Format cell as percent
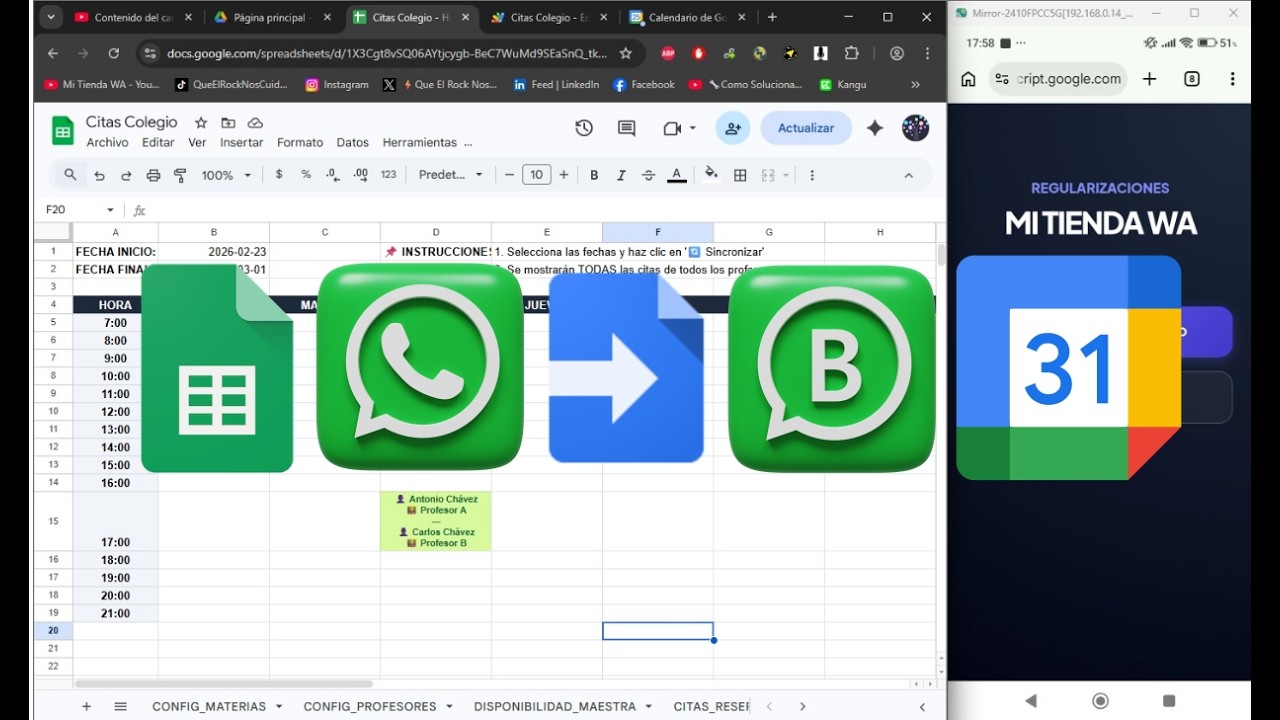The width and height of the screenshot is (1280, 720). pos(306,174)
